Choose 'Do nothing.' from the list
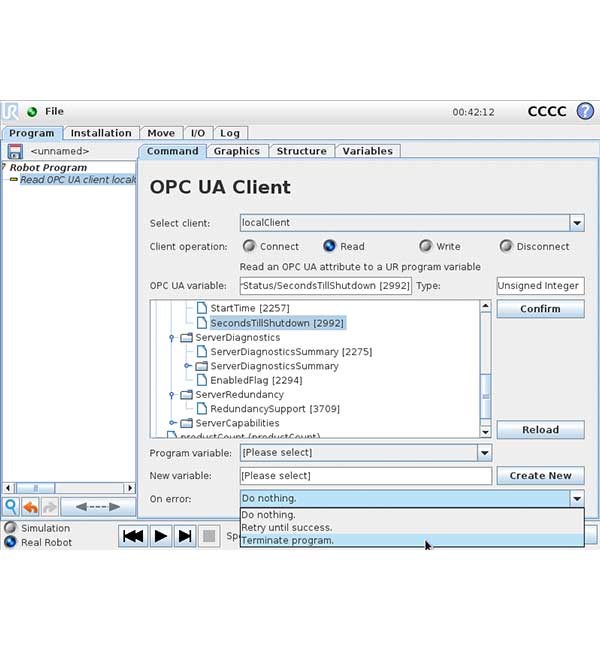600x650 pixels. click(x=412, y=515)
